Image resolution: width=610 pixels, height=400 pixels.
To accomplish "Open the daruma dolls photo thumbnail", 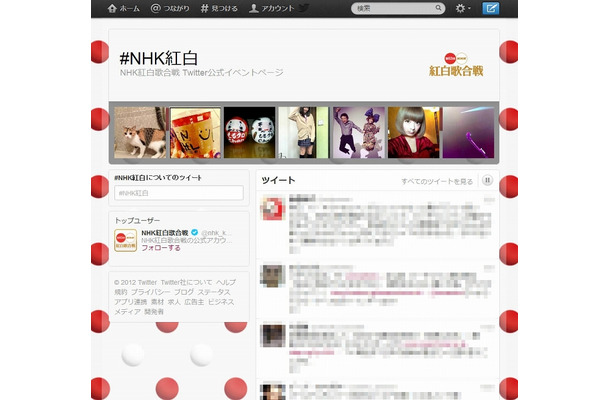I will 250,132.
